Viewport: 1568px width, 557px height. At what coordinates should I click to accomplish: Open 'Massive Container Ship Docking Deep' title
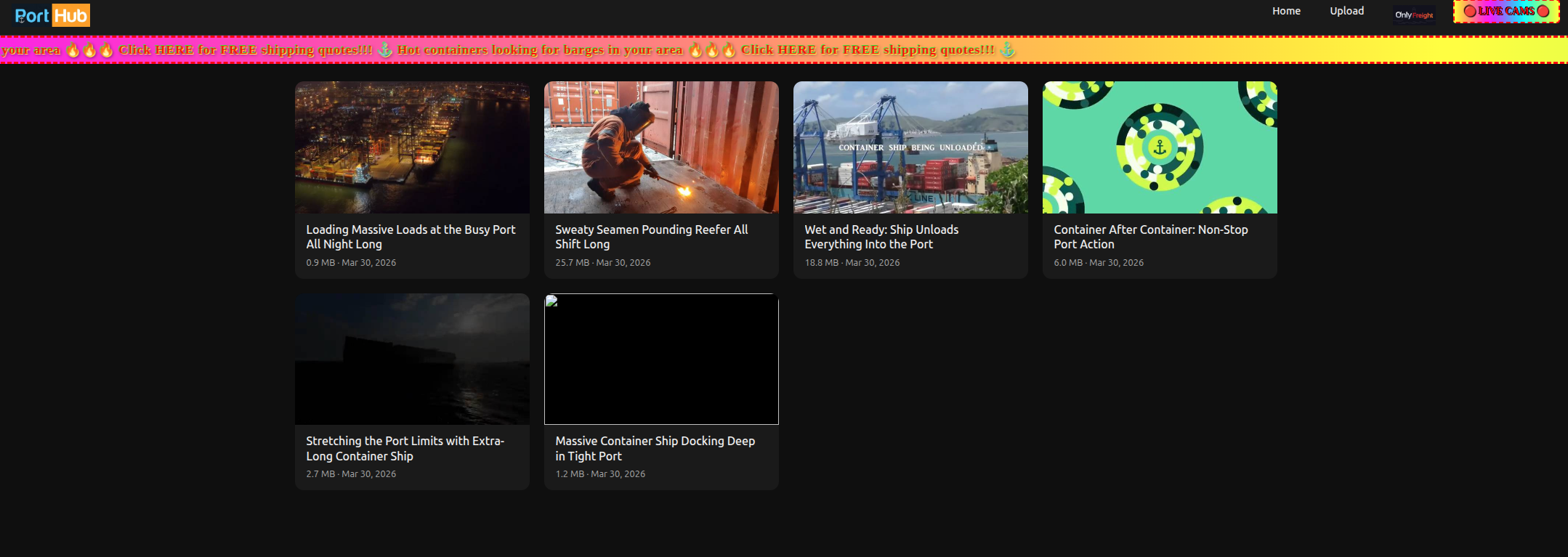[655, 448]
